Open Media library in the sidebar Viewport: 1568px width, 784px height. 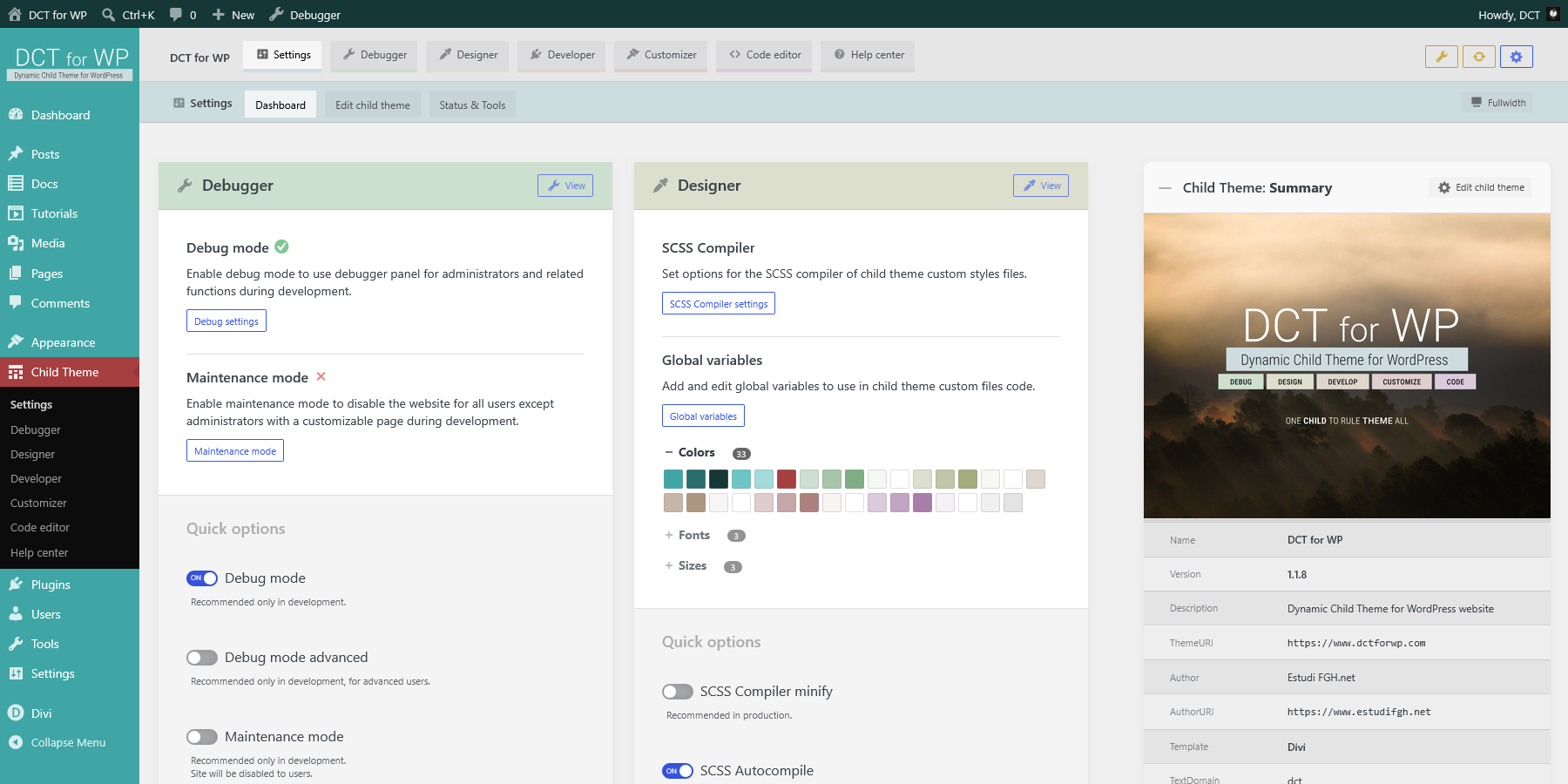tap(70, 243)
